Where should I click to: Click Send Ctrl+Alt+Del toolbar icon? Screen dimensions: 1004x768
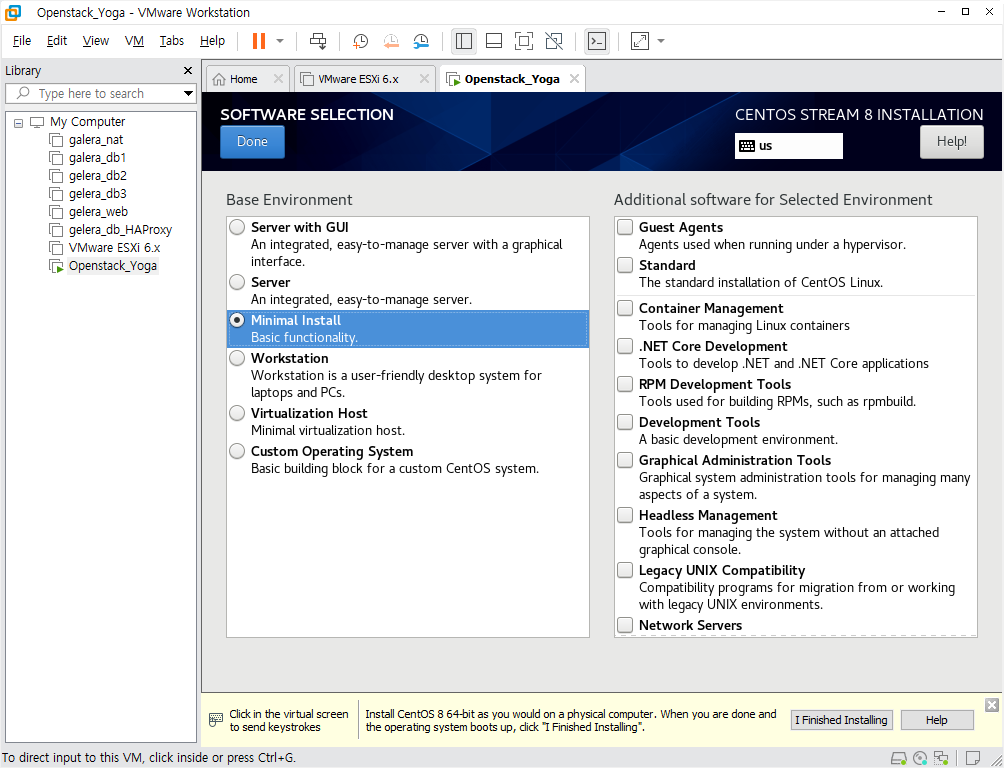[x=318, y=41]
